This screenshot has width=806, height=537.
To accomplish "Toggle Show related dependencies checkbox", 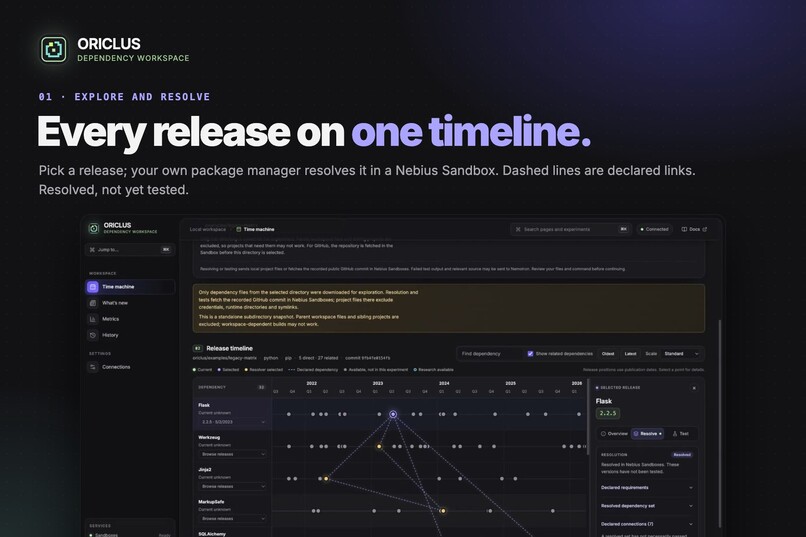I will (530, 354).
